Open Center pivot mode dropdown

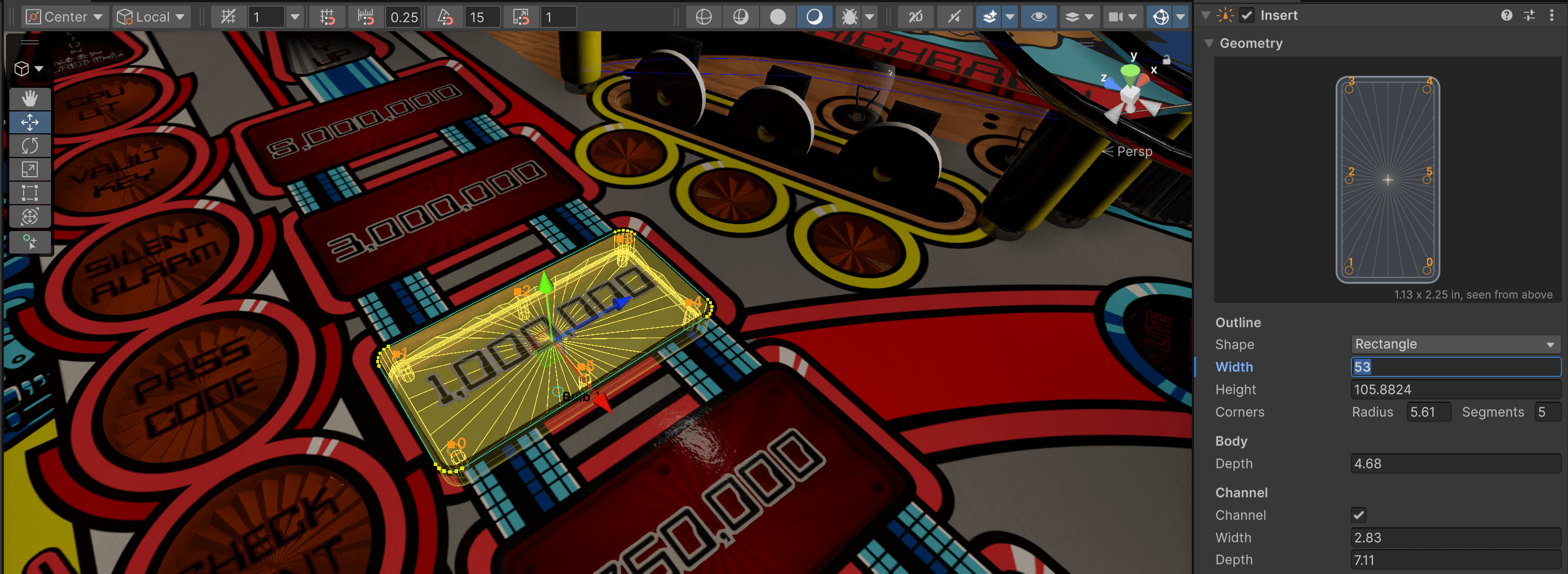(x=65, y=17)
